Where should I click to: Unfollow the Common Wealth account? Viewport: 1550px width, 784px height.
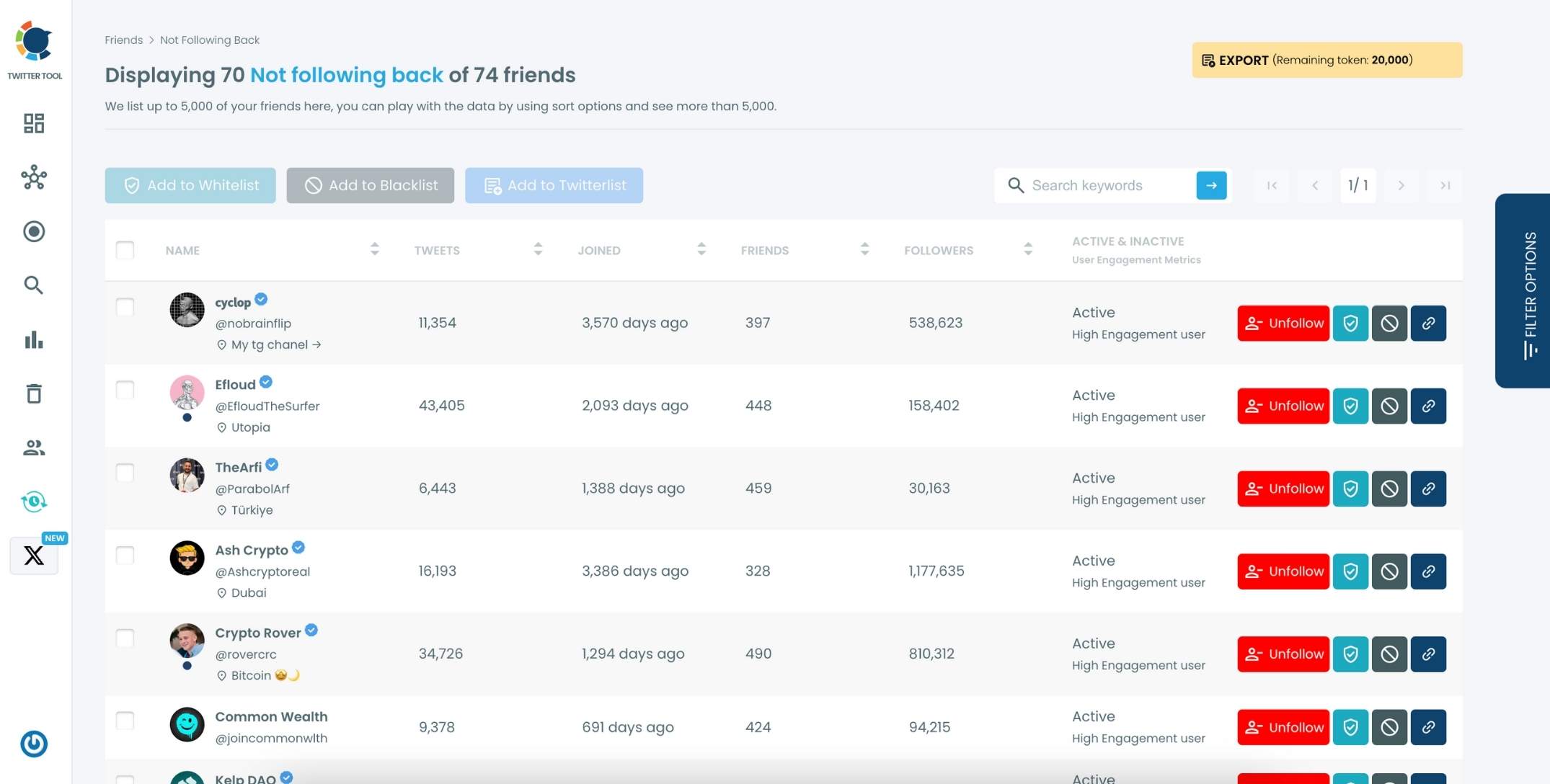(x=1283, y=727)
